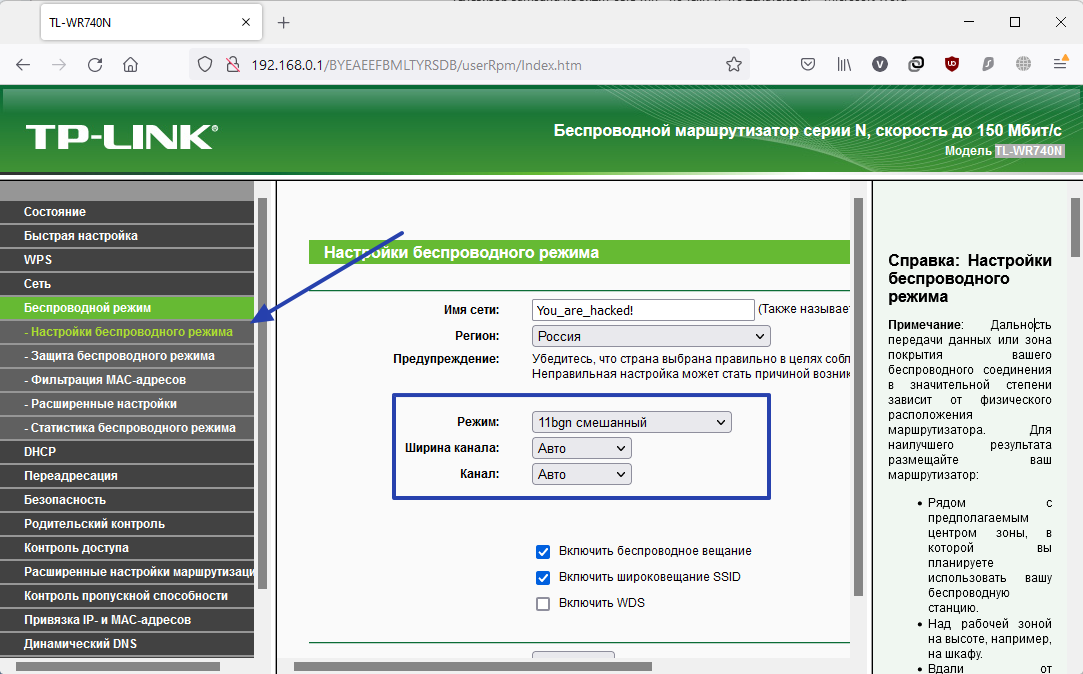Open Расширенные настройки маршрутизации menu item
Screen dimensions: 1083x674
coord(127,572)
